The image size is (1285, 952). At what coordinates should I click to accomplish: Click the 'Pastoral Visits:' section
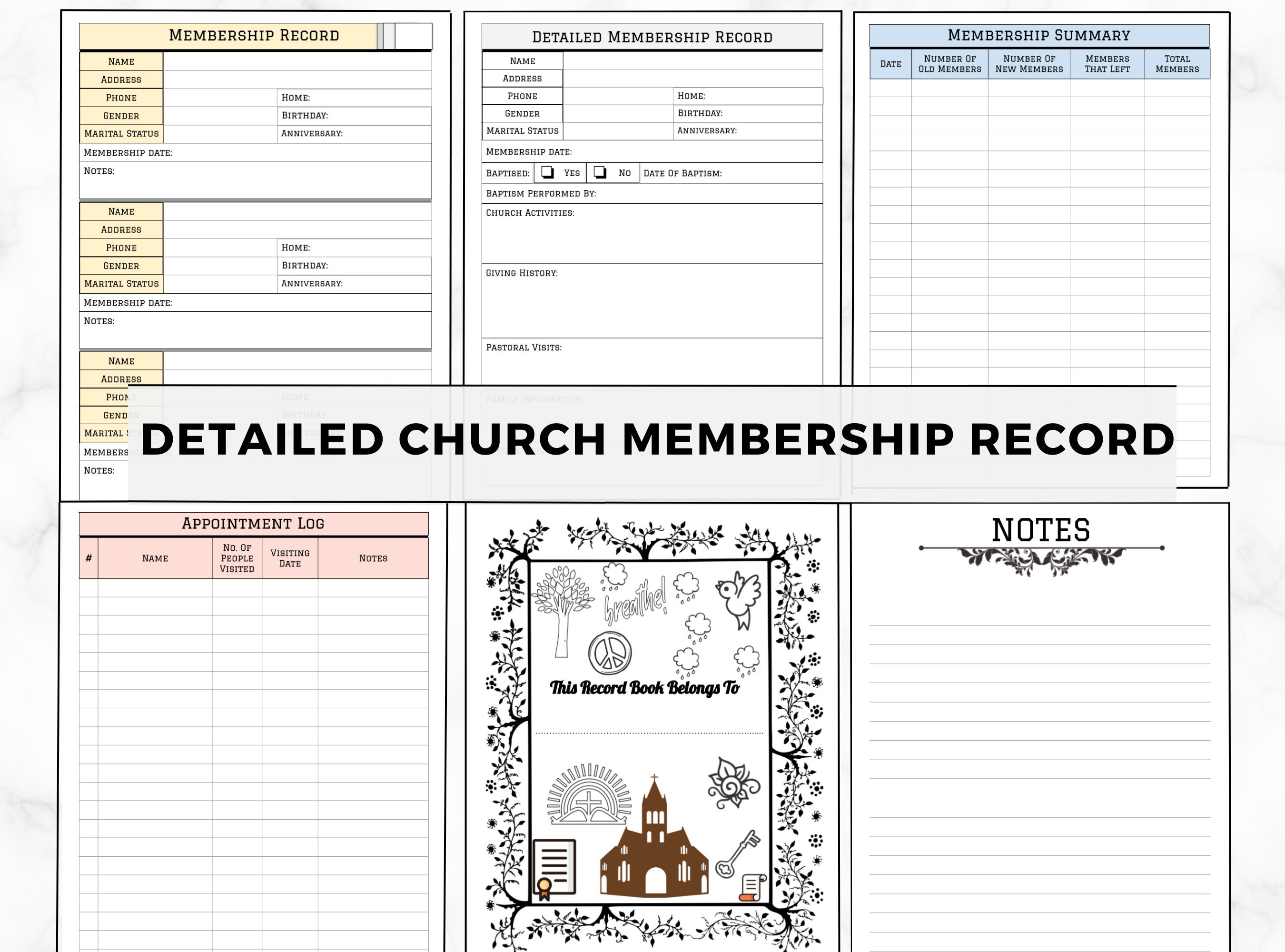[652, 362]
